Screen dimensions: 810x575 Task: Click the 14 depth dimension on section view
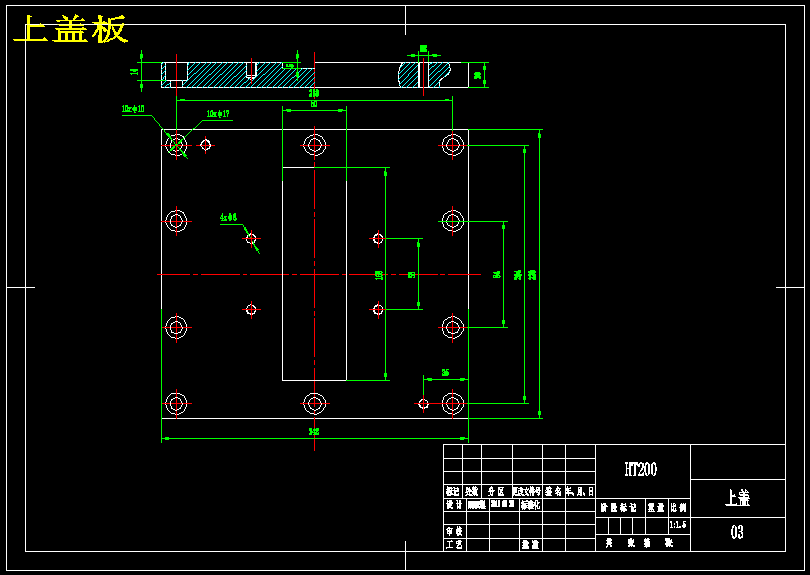[x=134, y=71]
